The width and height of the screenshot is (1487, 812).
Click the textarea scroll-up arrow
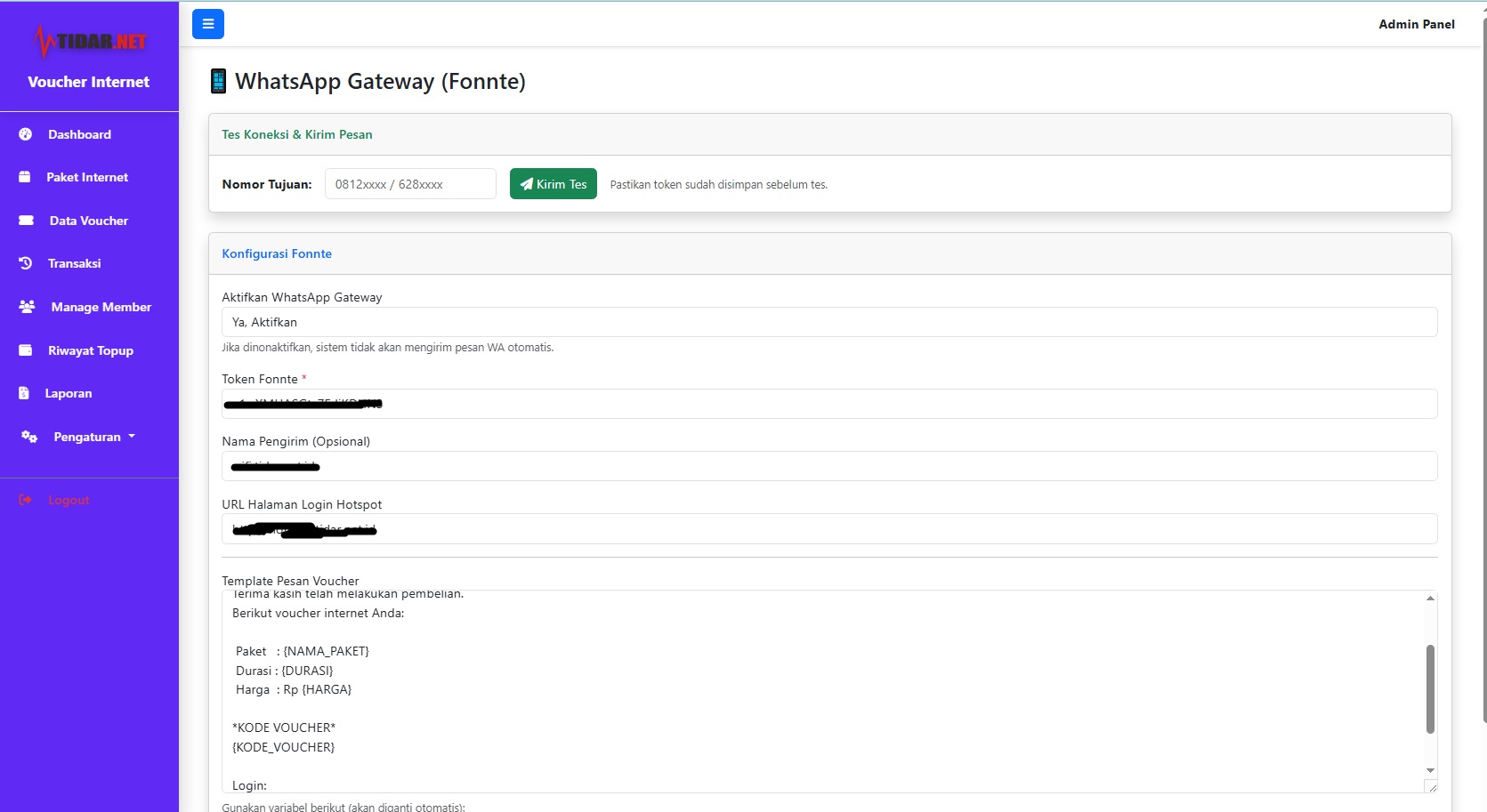[x=1430, y=598]
